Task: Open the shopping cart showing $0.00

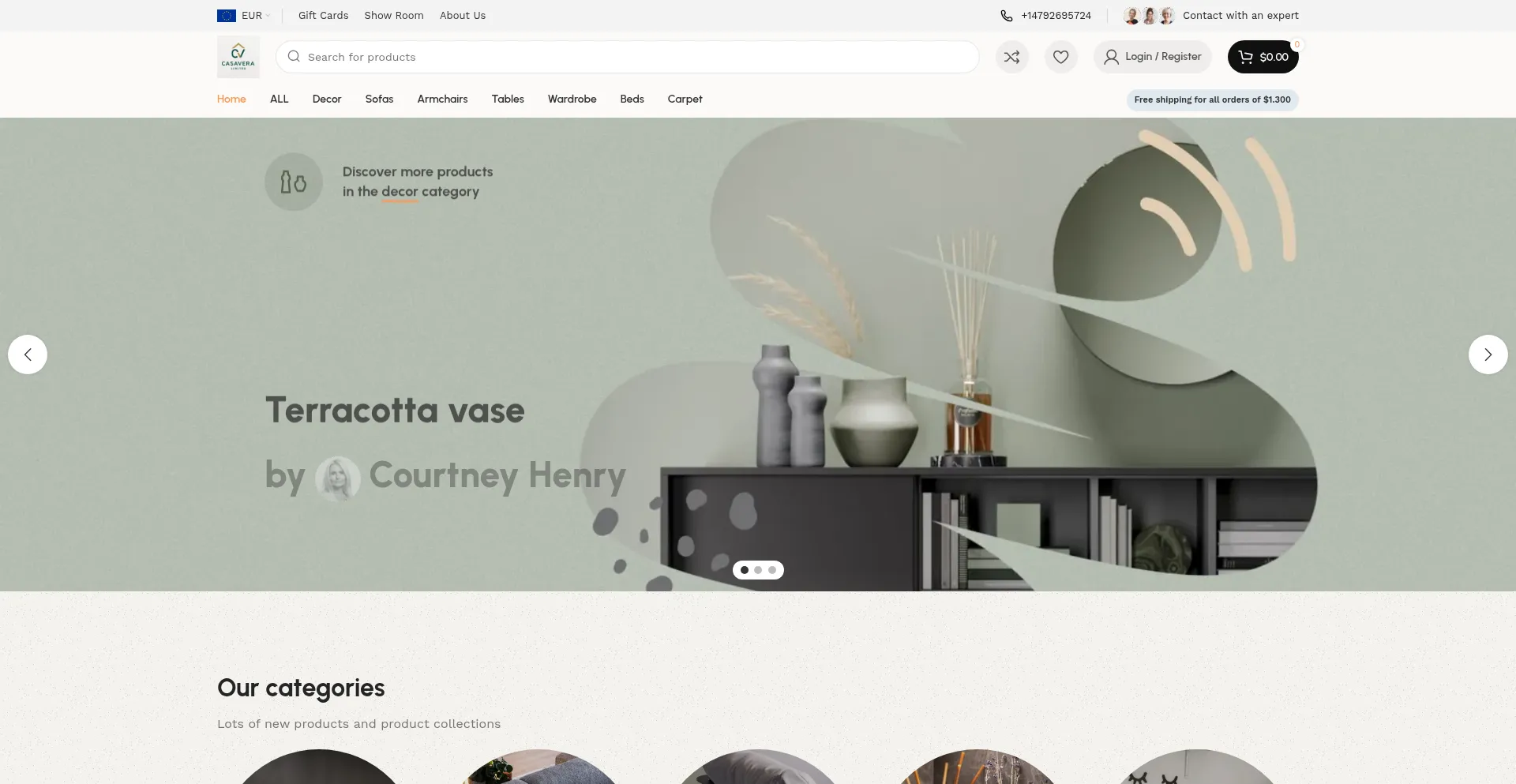Action: (1263, 57)
